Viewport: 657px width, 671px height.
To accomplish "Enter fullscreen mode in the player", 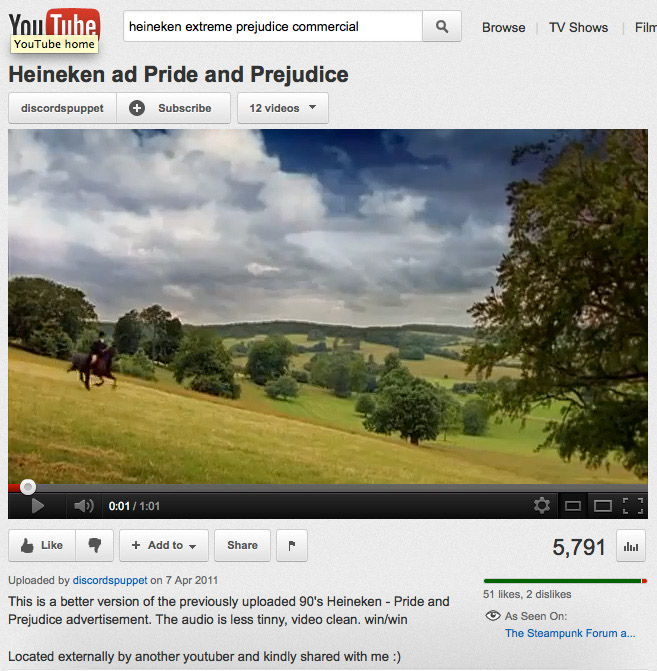I will click(x=633, y=506).
